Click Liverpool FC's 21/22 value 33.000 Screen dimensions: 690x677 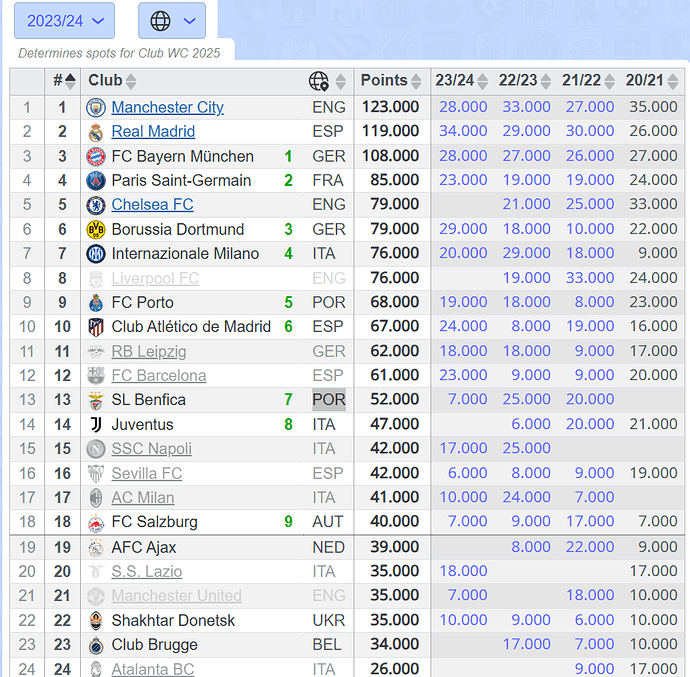pyautogui.click(x=590, y=278)
